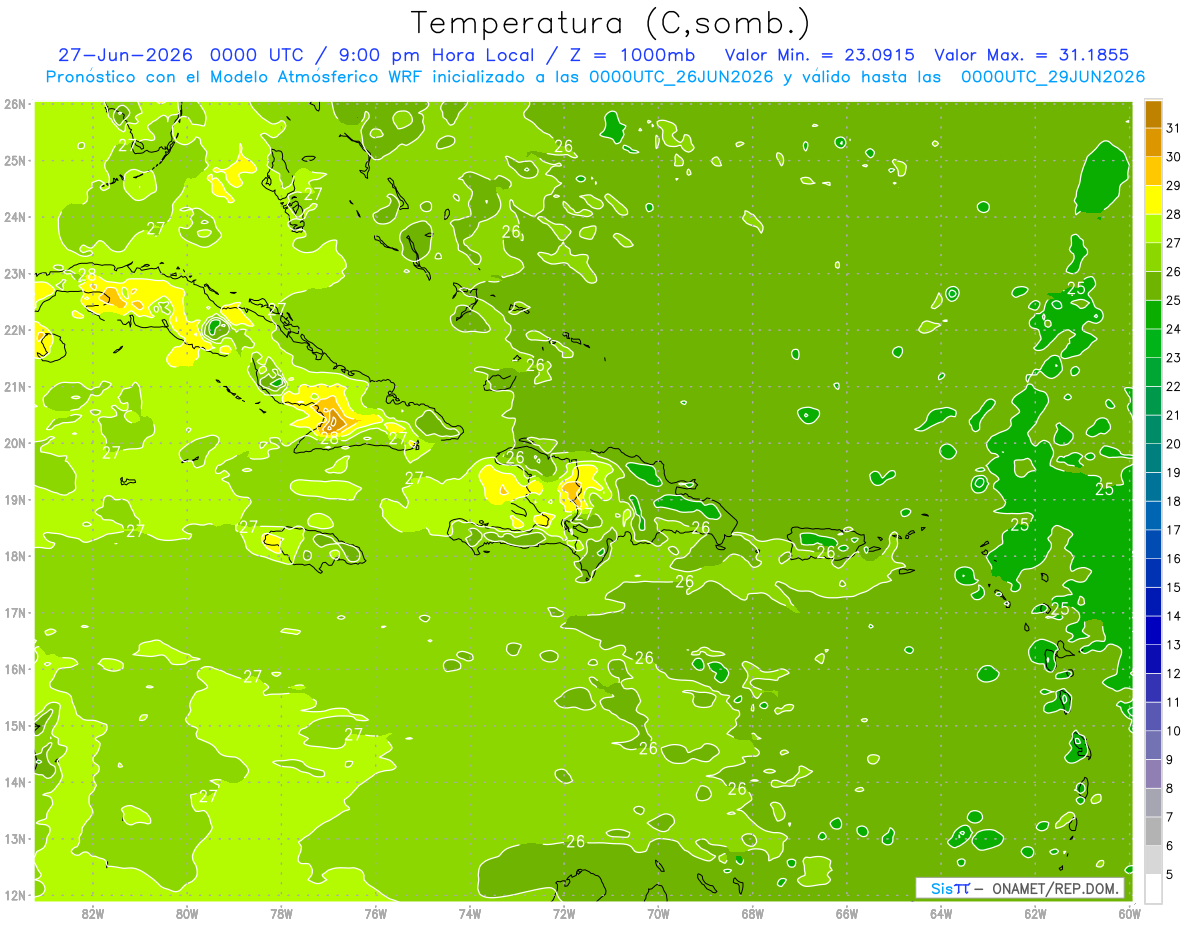Click the 82W longitude axis label
This screenshot has width=1200, height=927.
point(93,913)
